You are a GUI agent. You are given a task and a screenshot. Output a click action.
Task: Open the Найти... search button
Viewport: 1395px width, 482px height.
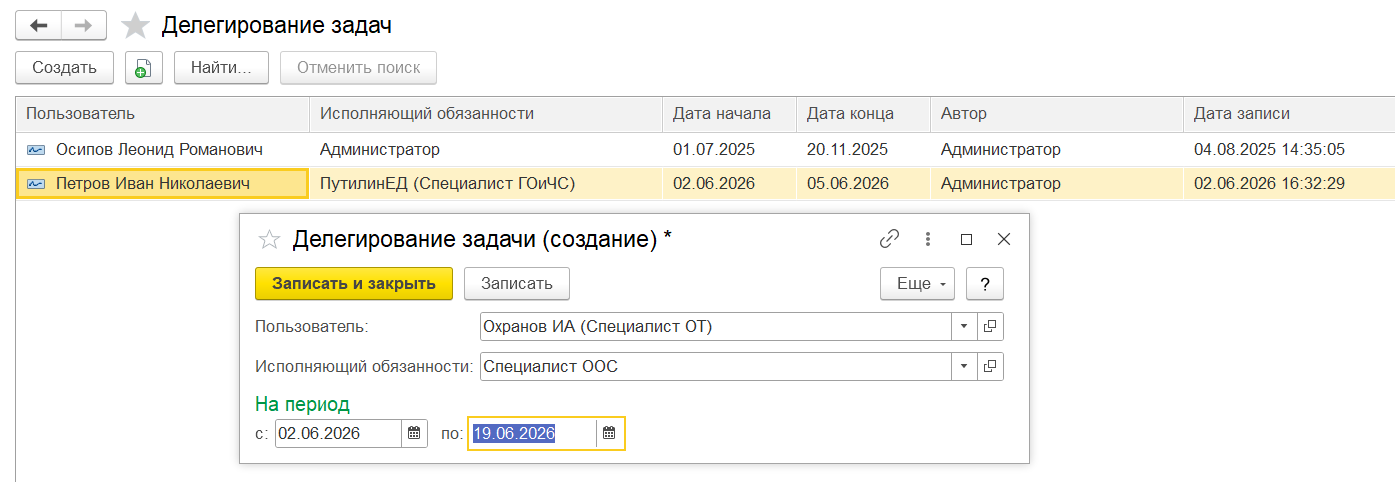click(x=221, y=68)
